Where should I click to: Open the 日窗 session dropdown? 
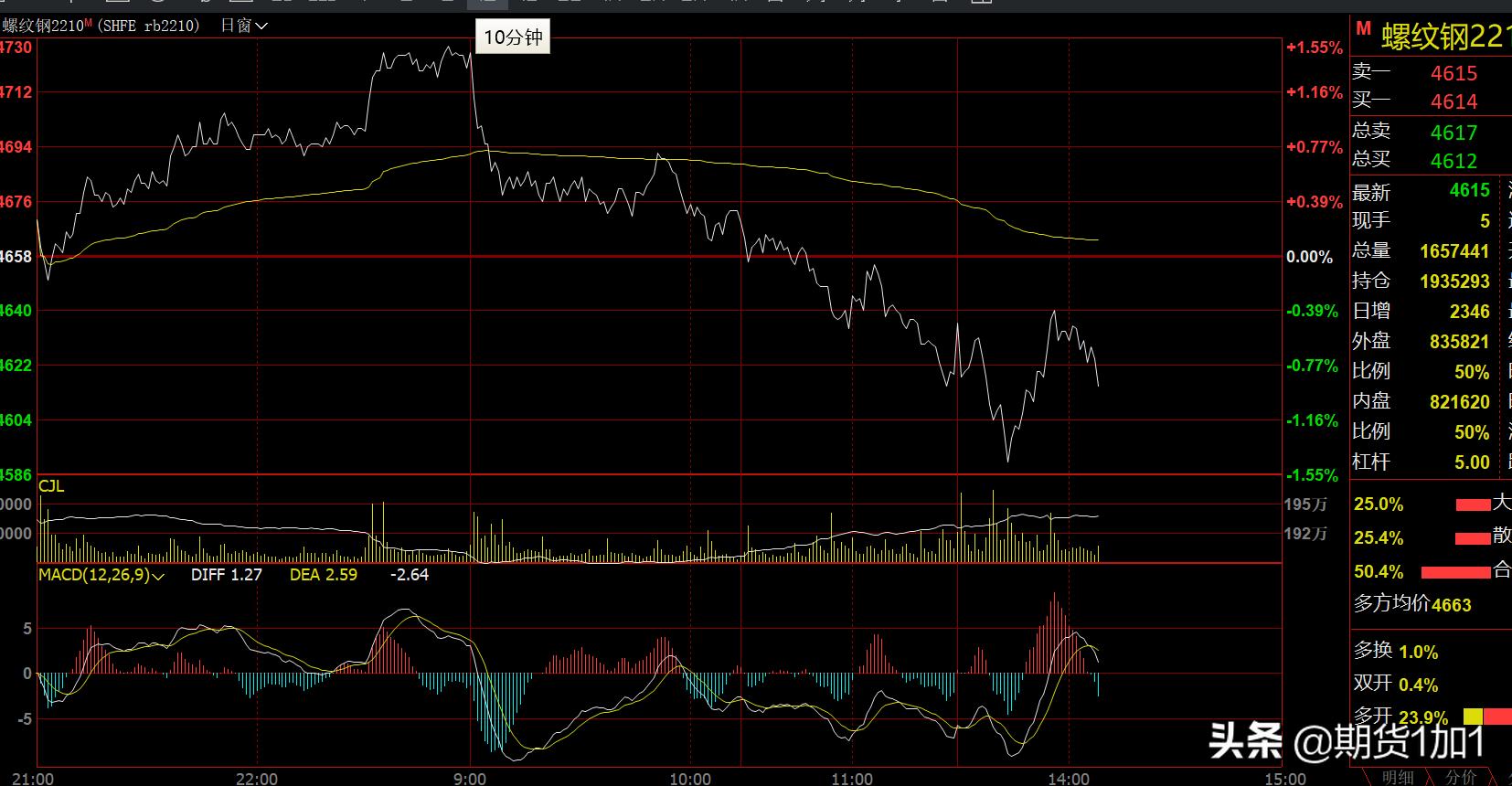243,26
